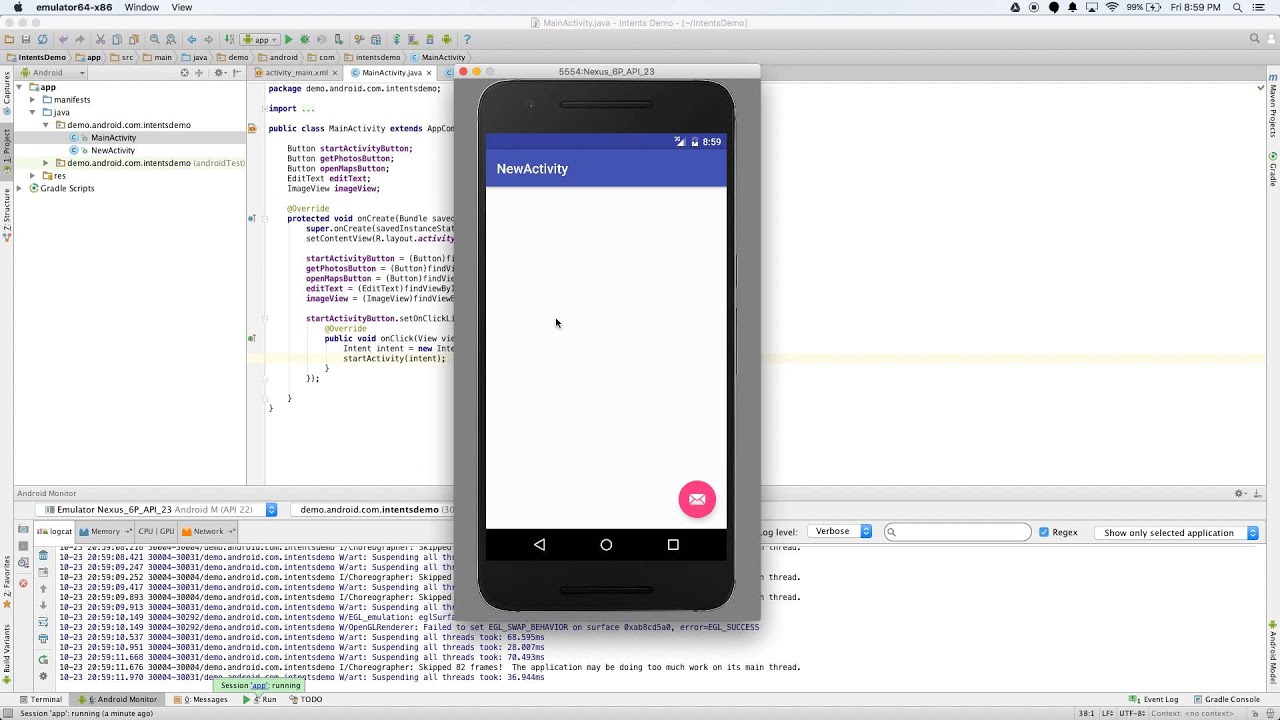The width and height of the screenshot is (1280, 720).
Task: Open AVD Manager phone icon in toolbar
Action: pos(413,40)
